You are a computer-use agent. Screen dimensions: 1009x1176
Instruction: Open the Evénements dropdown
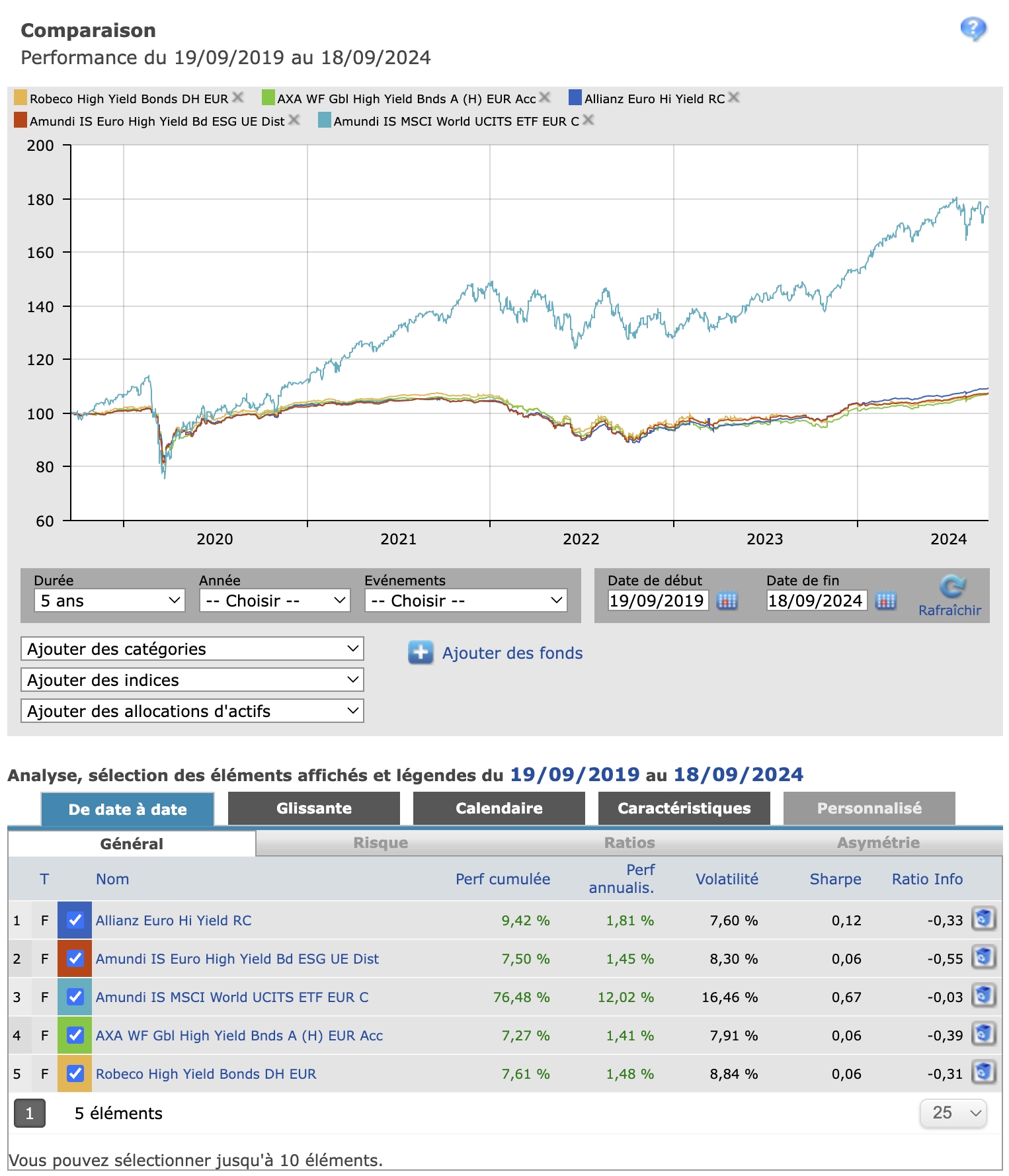[x=465, y=601]
